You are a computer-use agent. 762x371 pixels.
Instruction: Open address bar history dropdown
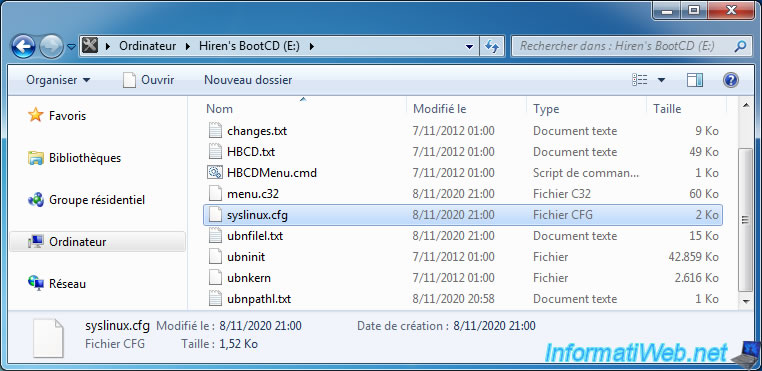[469, 47]
